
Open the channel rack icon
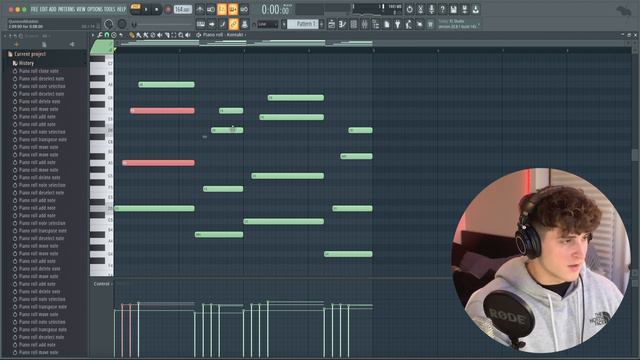point(353,24)
